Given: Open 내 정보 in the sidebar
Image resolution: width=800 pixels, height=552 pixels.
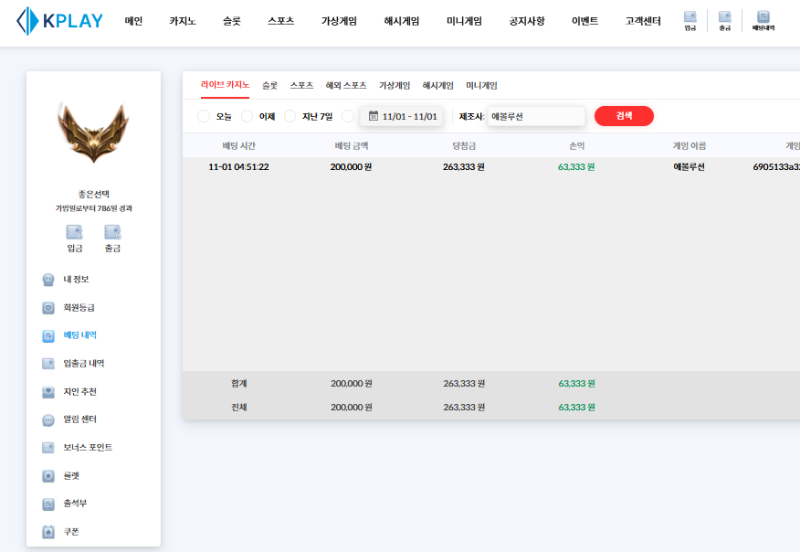Looking at the screenshot, I should click(x=76, y=279).
